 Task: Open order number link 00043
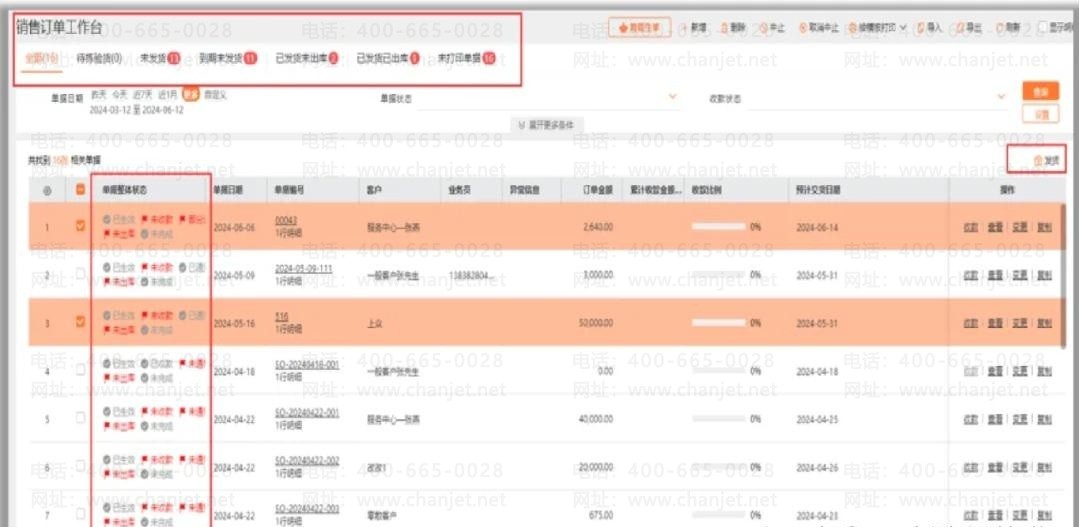coord(285,220)
